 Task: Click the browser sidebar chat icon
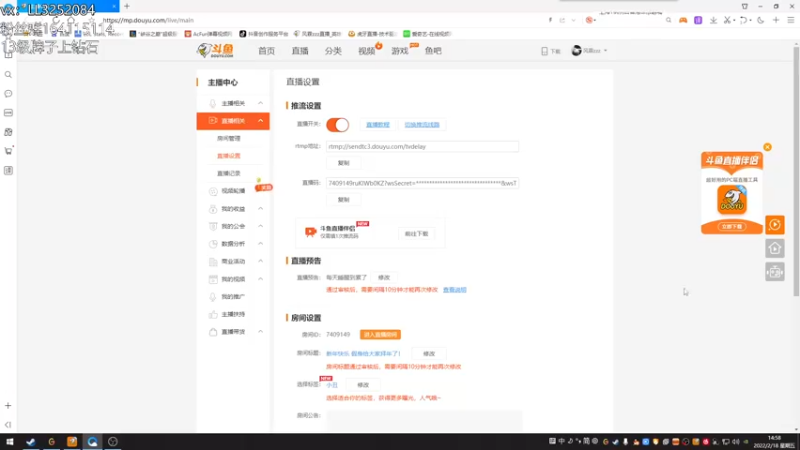click(8, 94)
